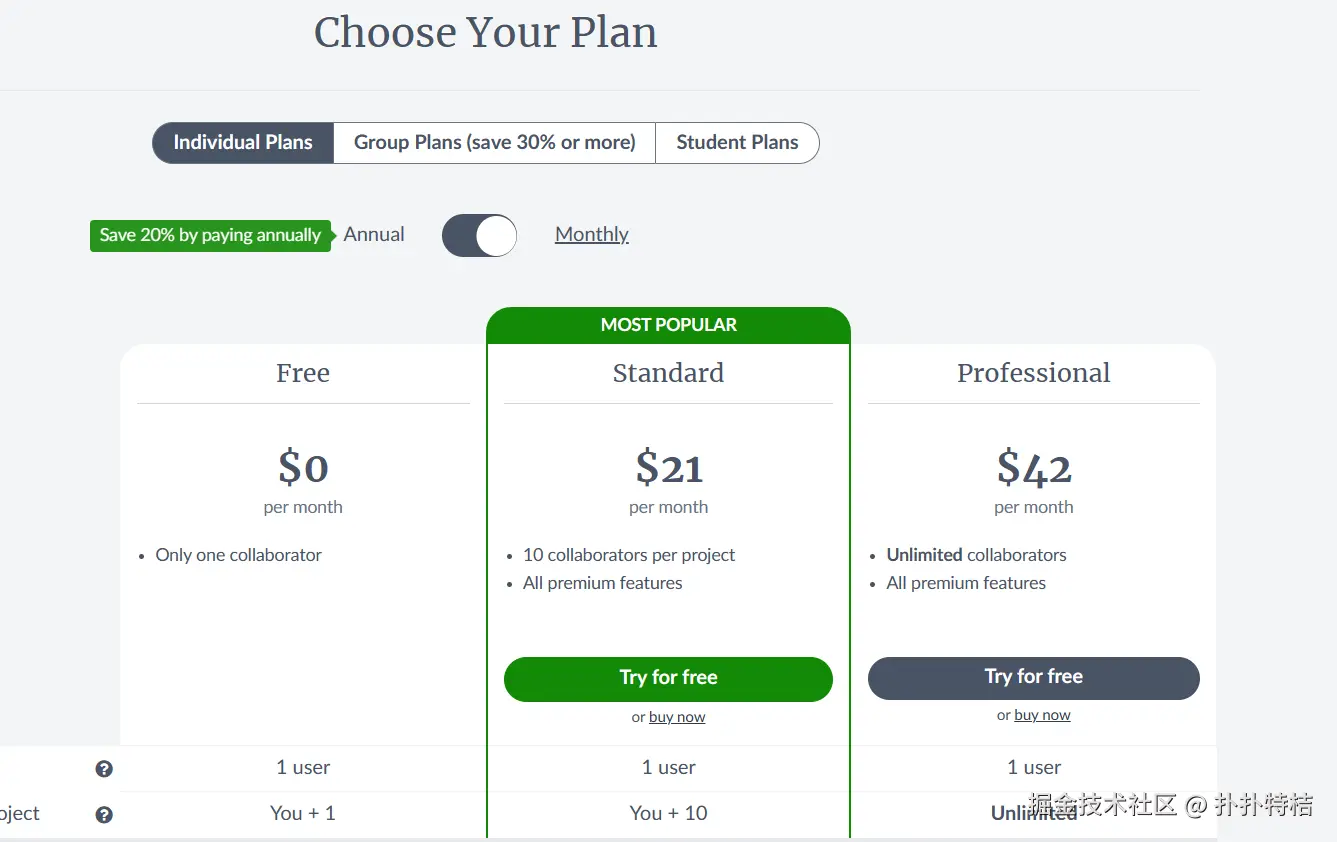Open the Student Plans tab

pyautogui.click(x=737, y=143)
